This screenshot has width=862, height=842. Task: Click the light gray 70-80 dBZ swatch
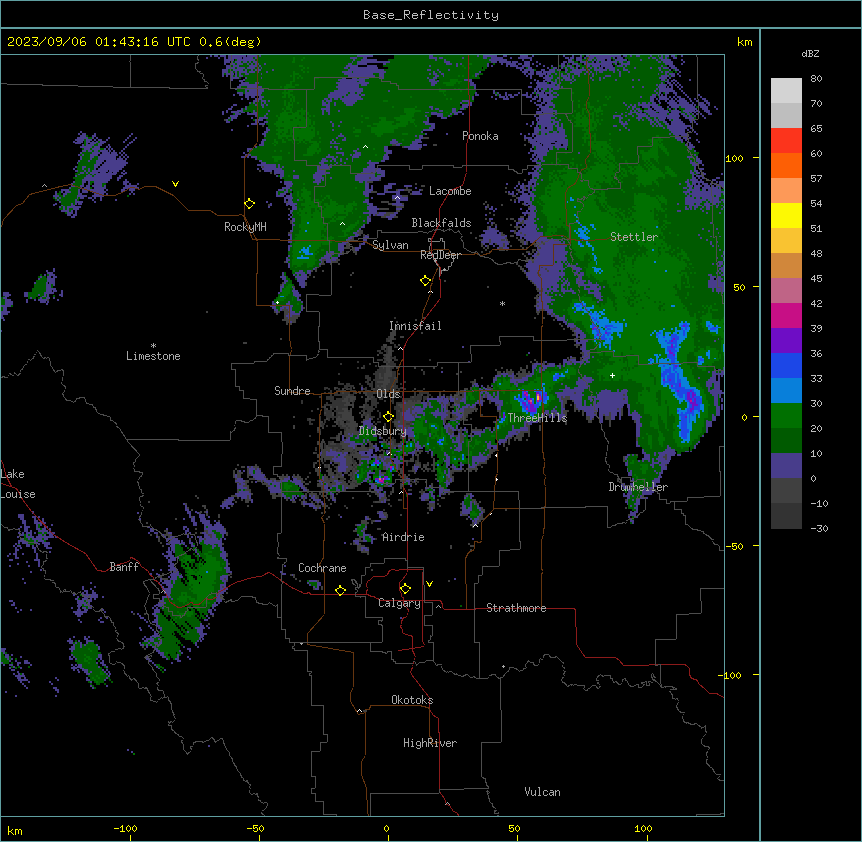pos(786,91)
